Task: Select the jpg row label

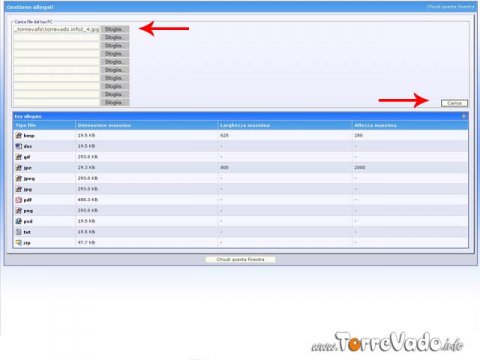Action: (x=28, y=189)
